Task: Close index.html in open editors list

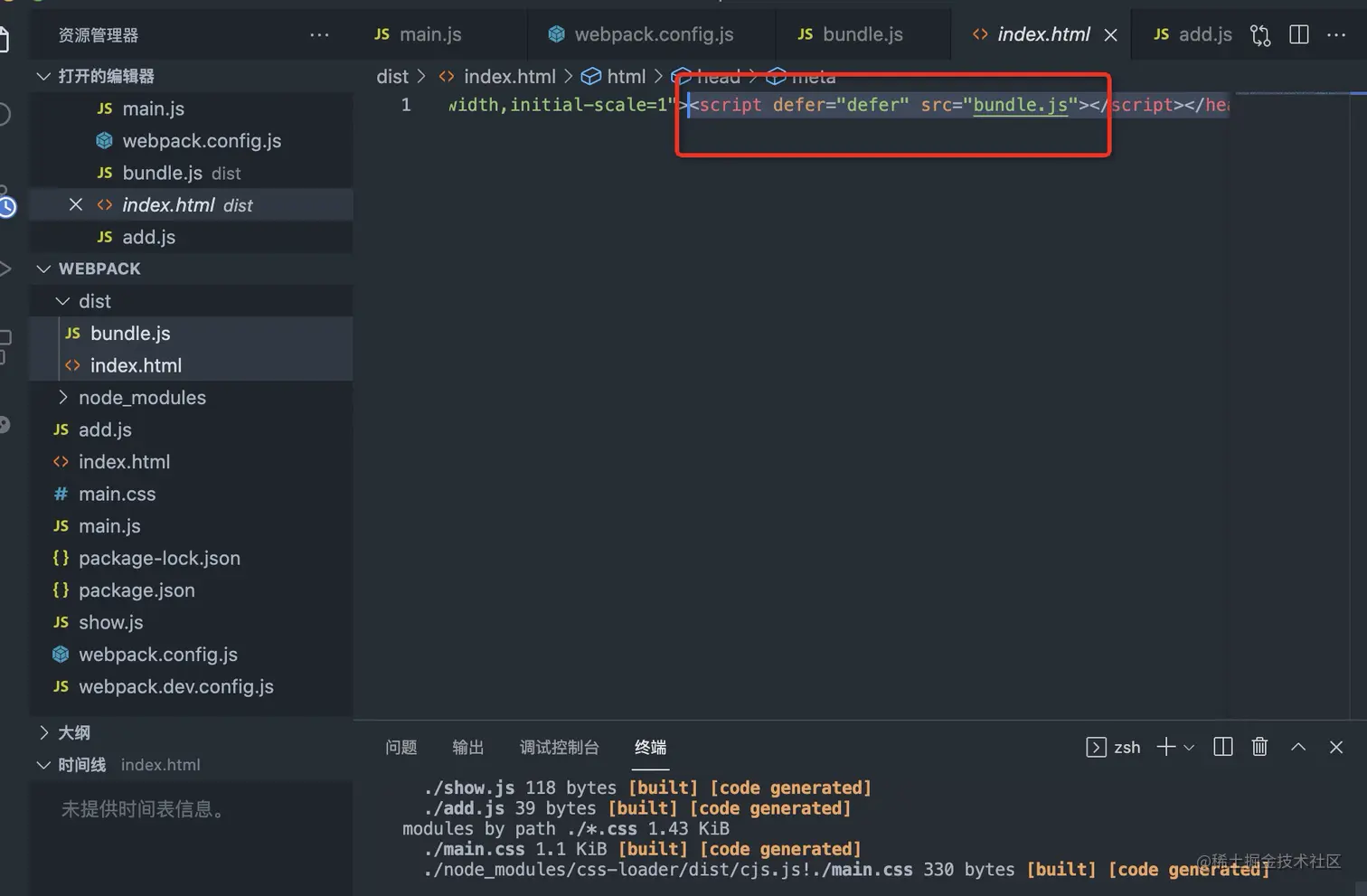Action: [x=76, y=204]
